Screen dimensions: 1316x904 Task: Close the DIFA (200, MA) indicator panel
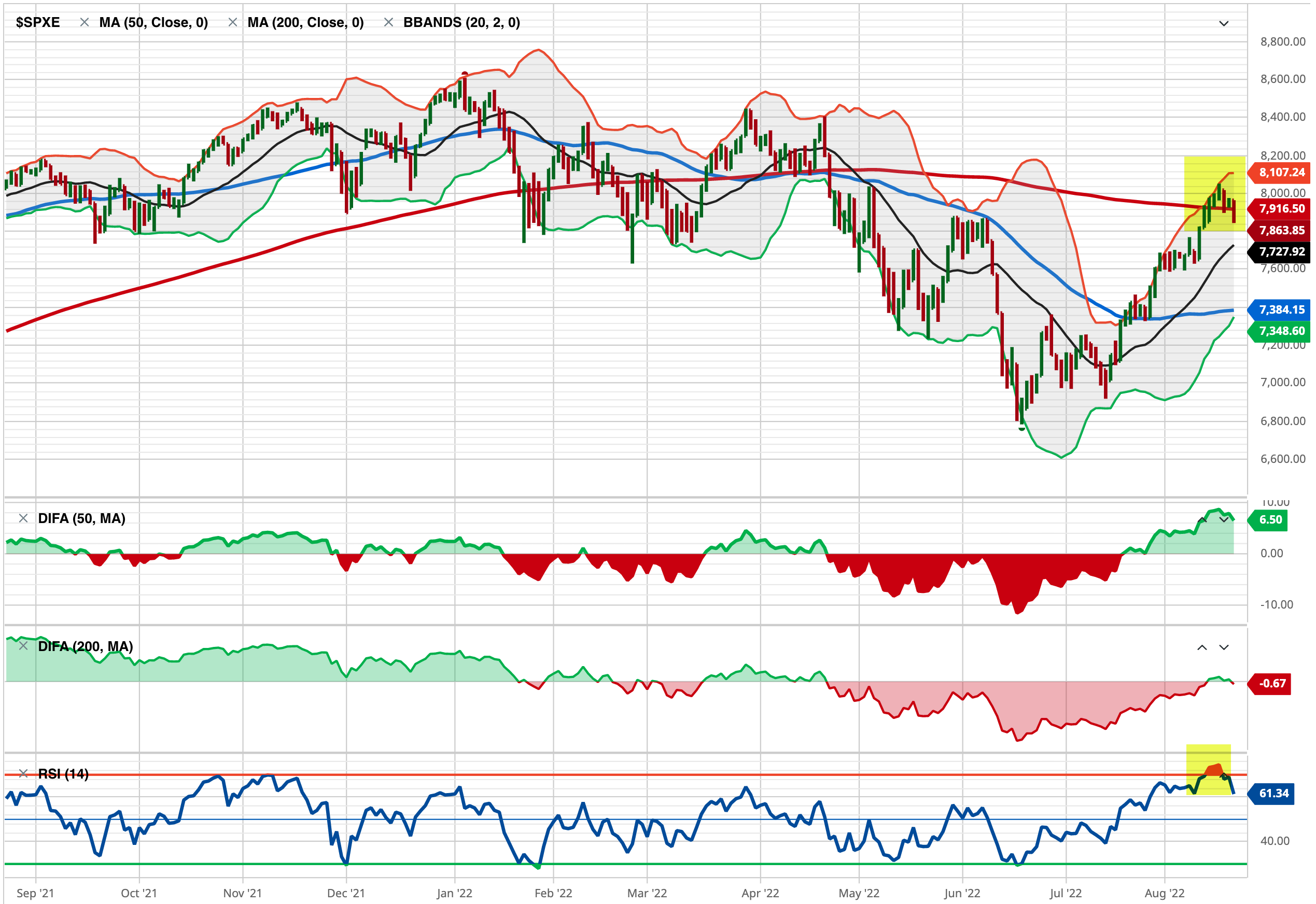[x=23, y=647]
